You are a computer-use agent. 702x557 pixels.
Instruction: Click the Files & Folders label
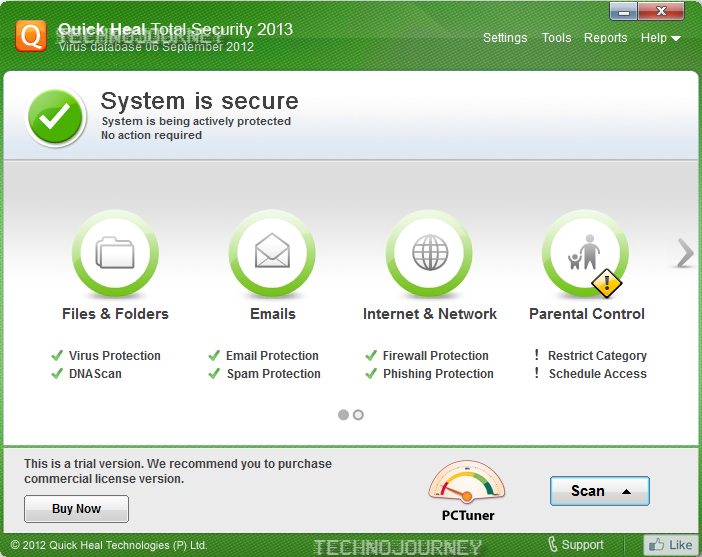[115, 314]
